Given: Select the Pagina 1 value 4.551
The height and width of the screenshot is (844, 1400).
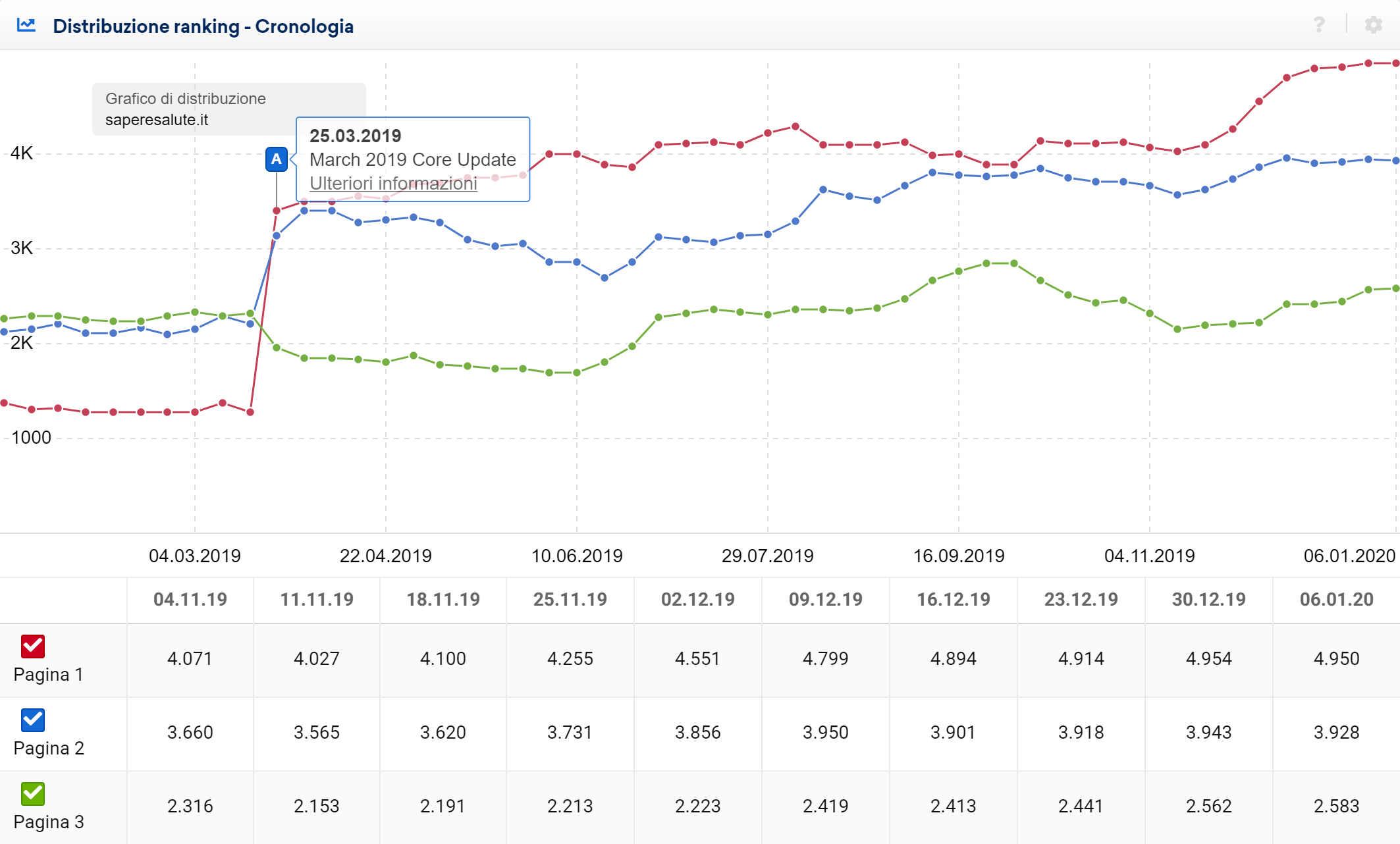Looking at the screenshot, I should point(698,659).
